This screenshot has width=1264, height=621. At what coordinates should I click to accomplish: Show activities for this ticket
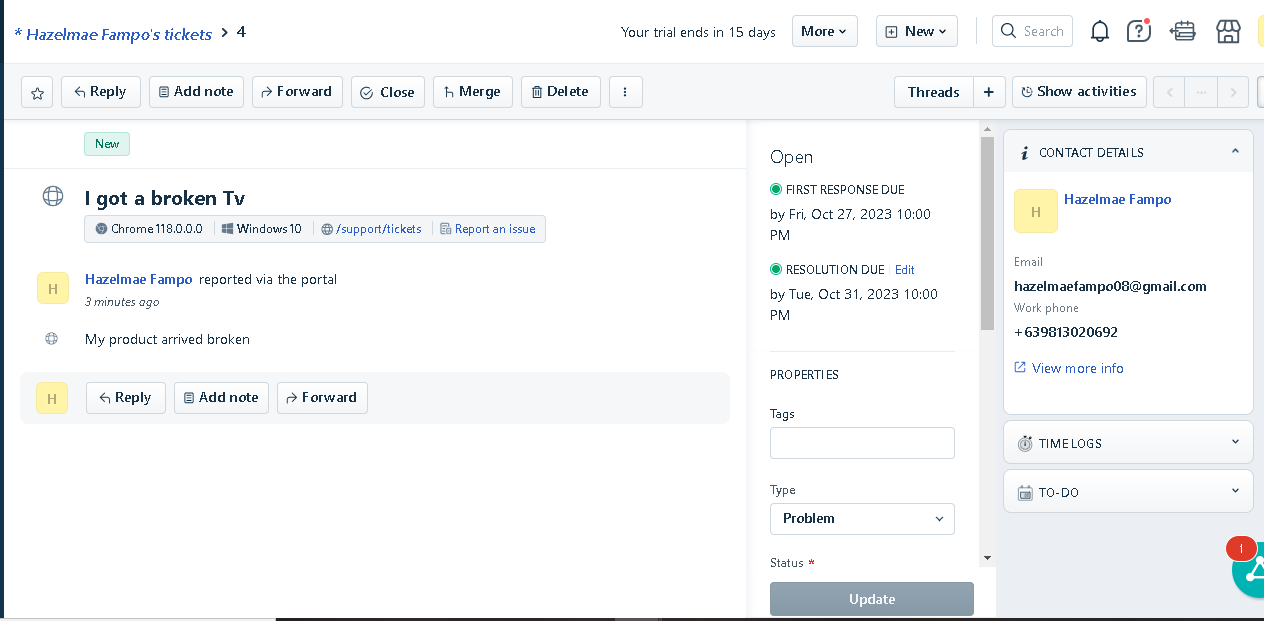click(1078, 92)
